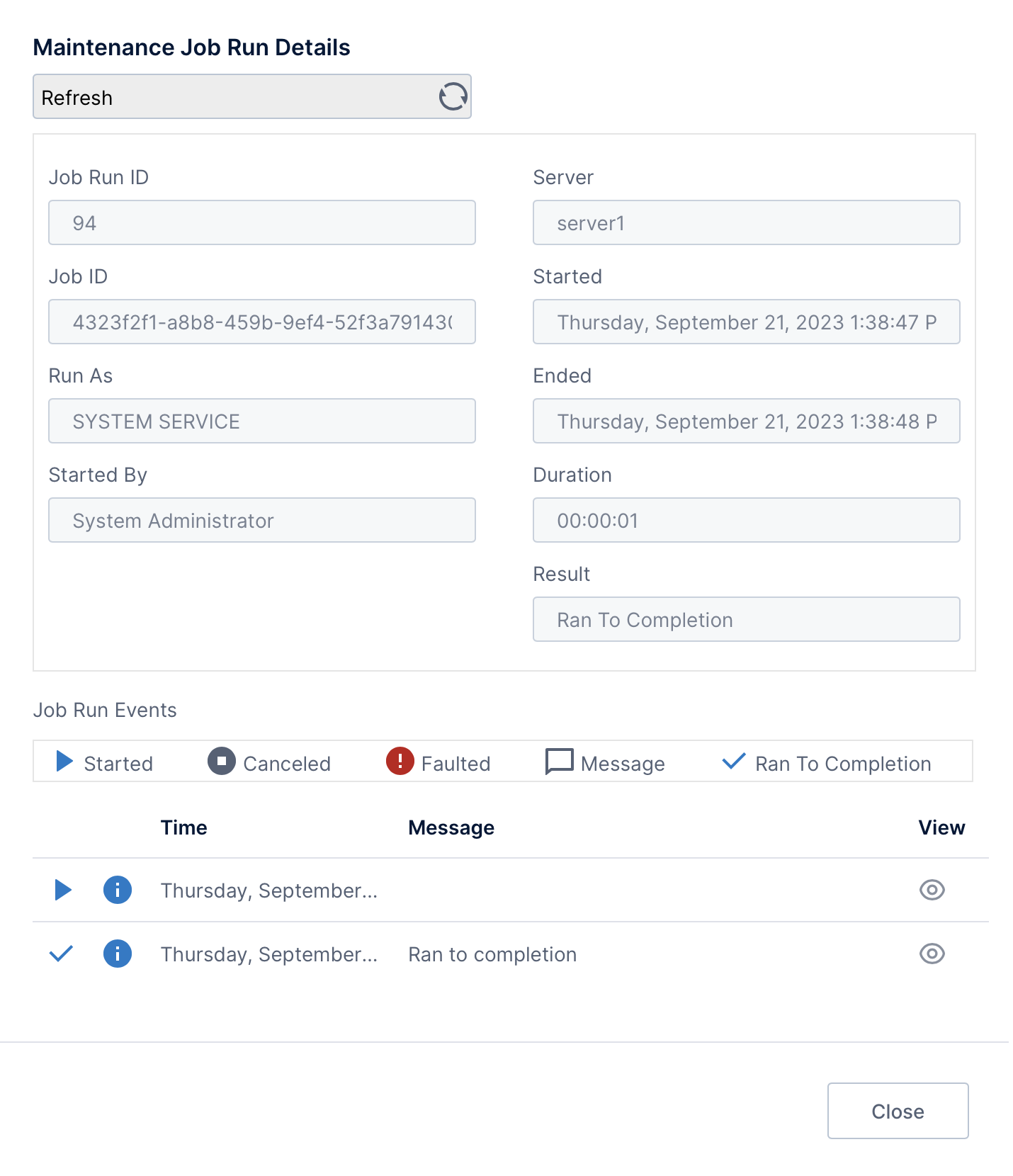The image size is (1013, 1176).
Task: Click the Job Run ID field showing 94
Action: click(x=261, y=223)
